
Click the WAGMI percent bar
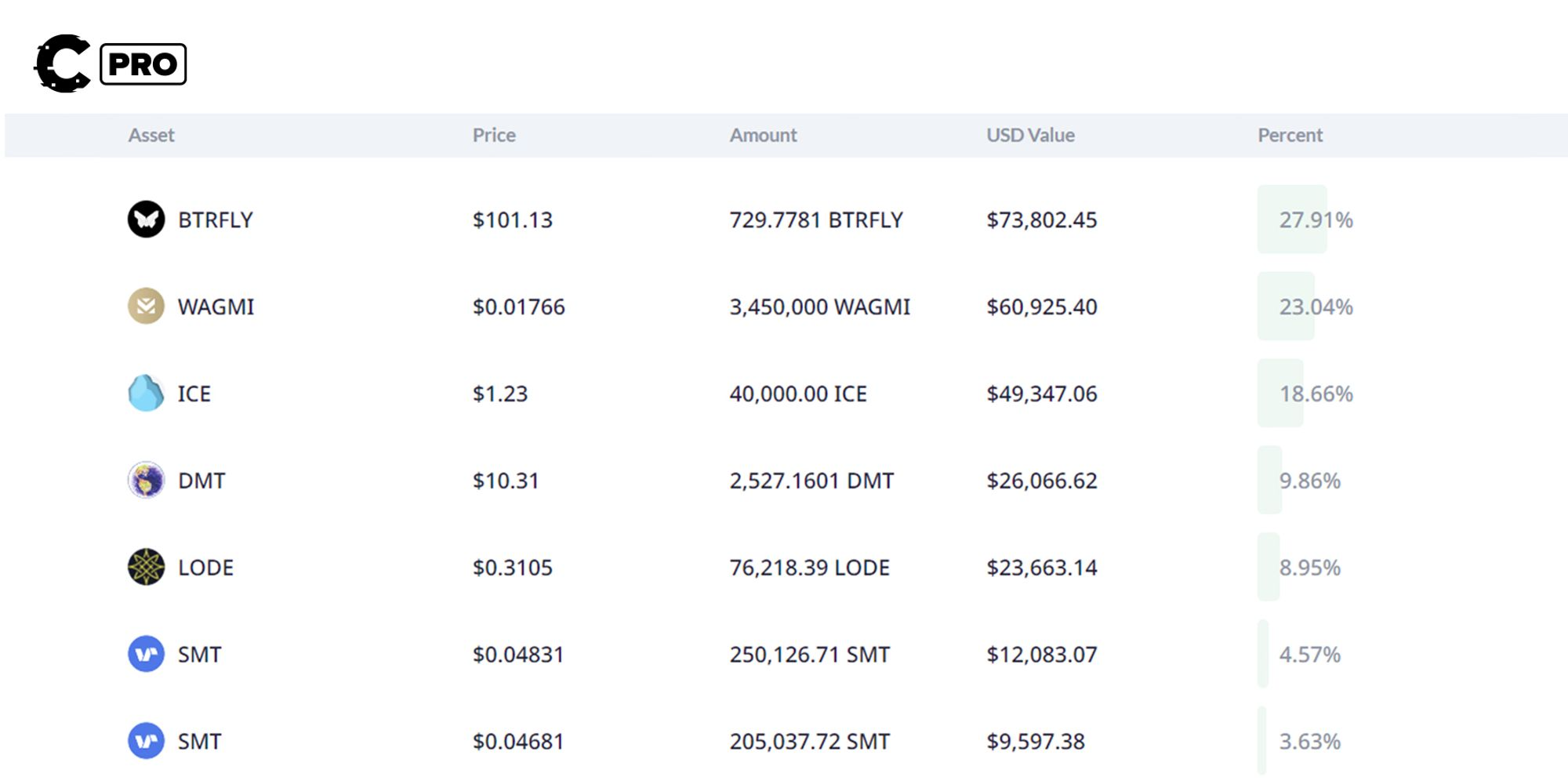1287,307
